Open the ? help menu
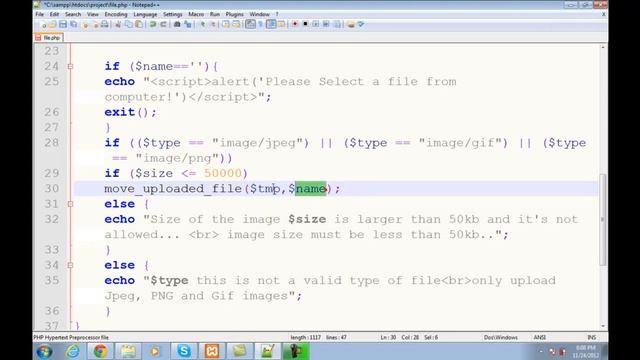The width and height of the screenshot is (640, 360). coord(277,14)
